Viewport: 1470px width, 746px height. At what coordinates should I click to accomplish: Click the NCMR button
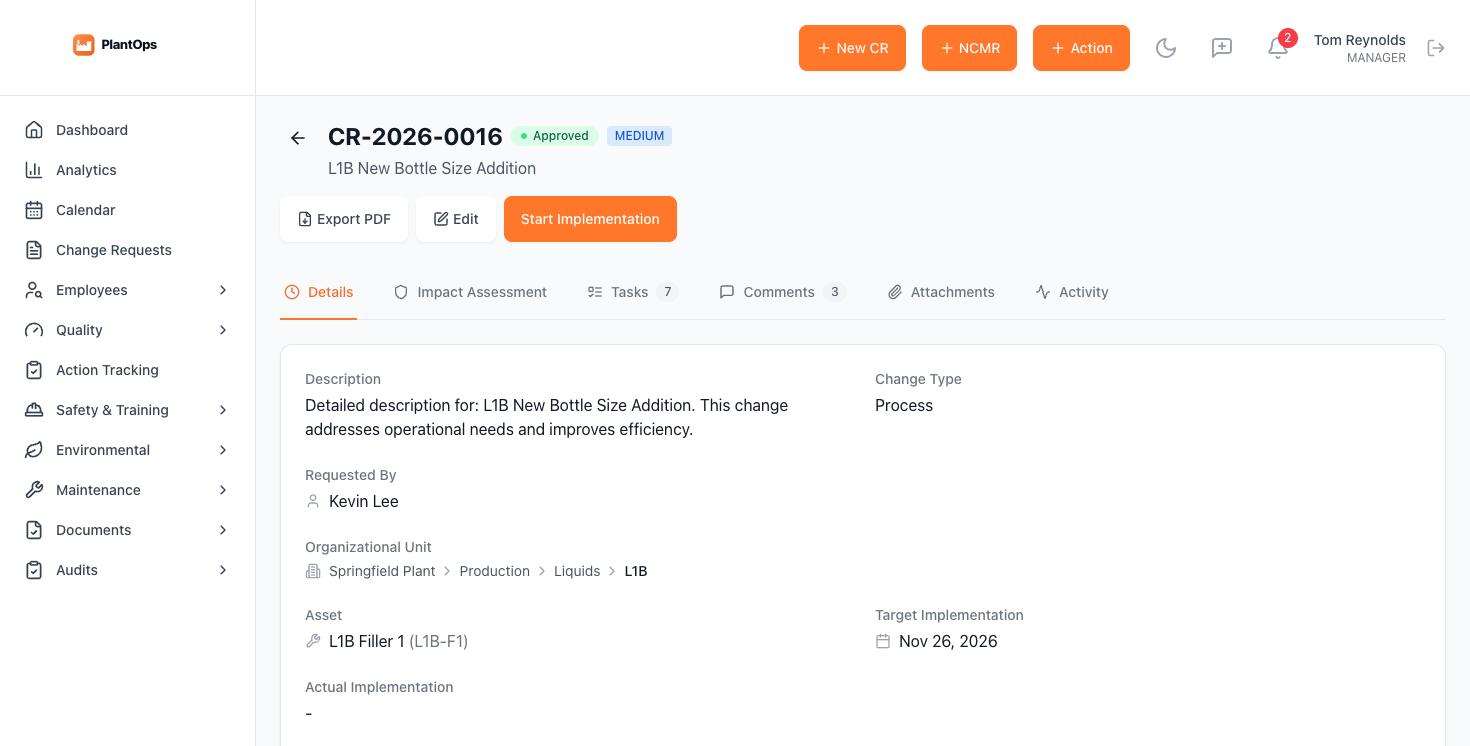coord(969,48)
